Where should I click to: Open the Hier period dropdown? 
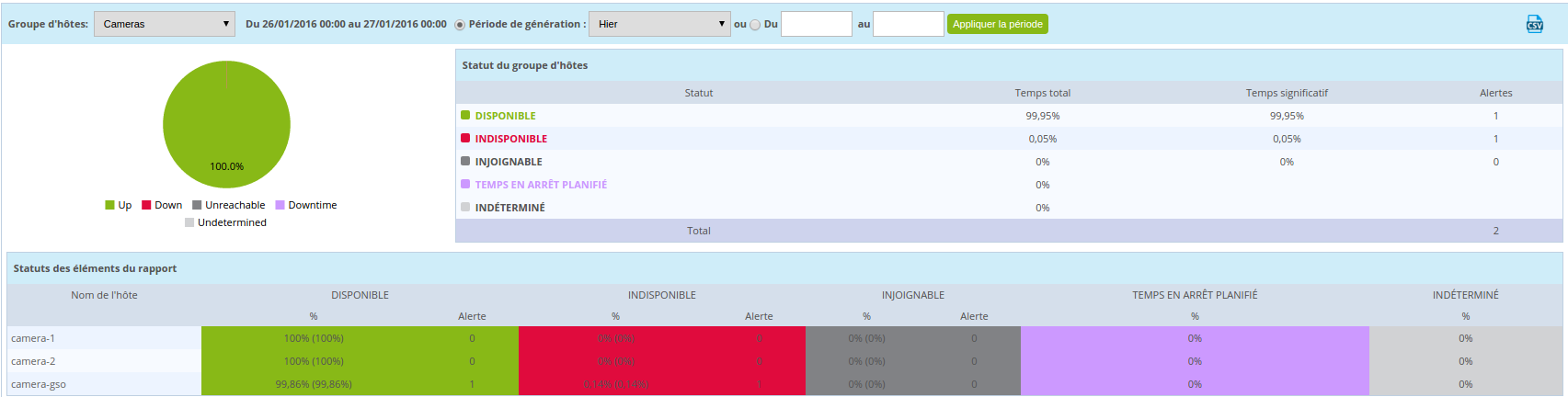pos(659,24)
